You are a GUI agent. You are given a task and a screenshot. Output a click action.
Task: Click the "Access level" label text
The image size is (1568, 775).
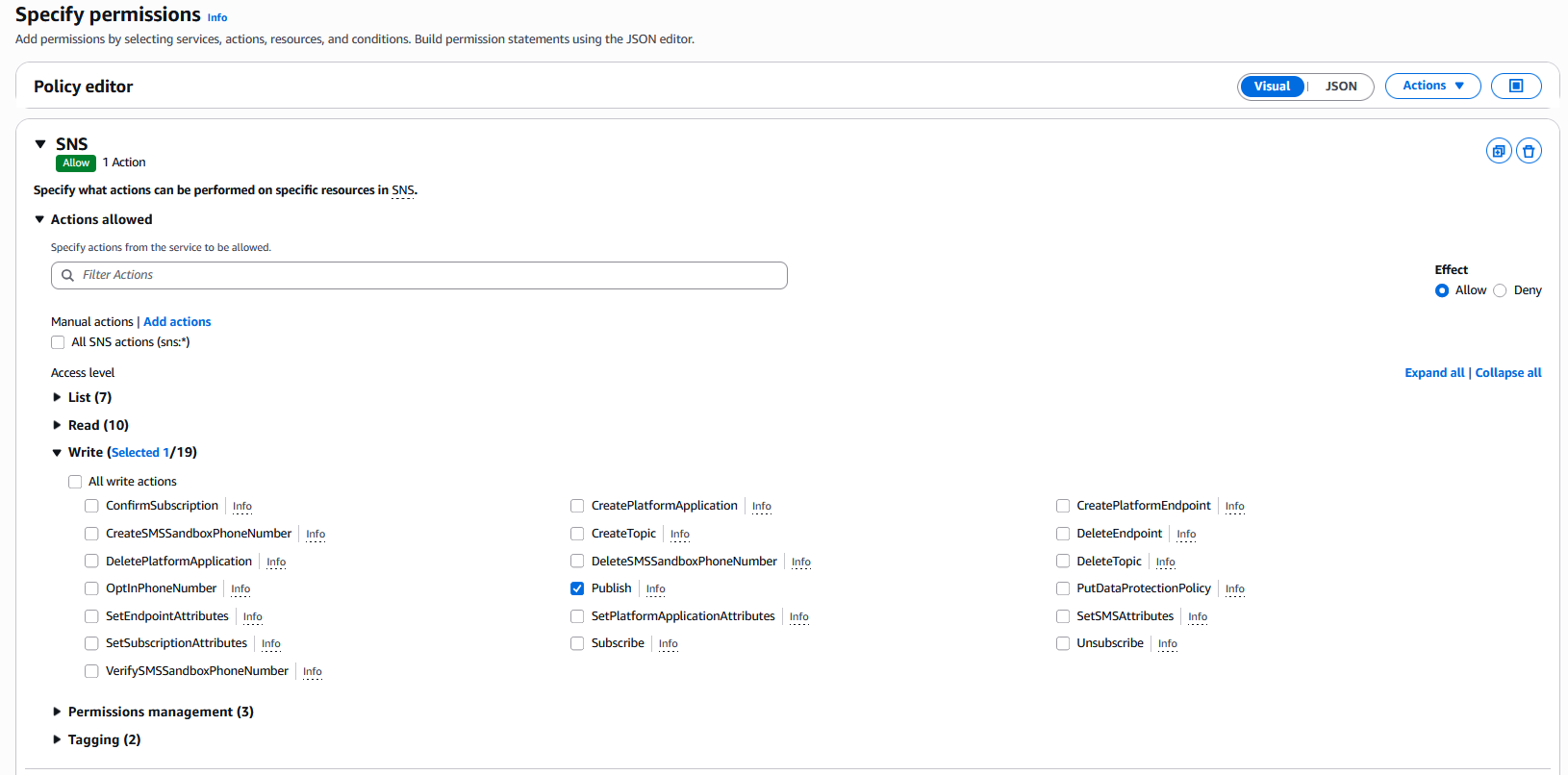[x=83, y=373]
